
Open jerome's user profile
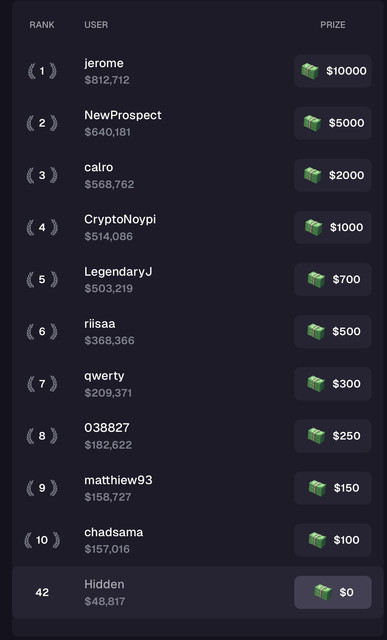coord(104,63)
